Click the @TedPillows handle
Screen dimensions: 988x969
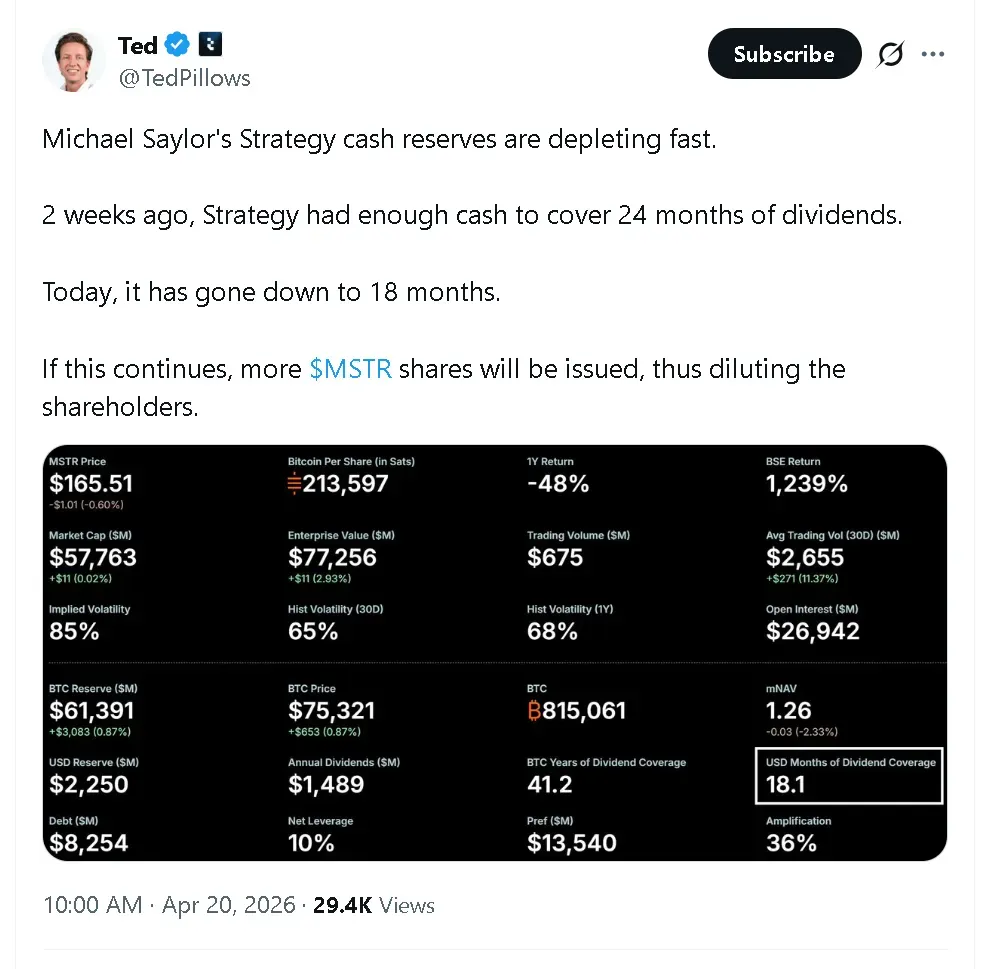(184, 78)
